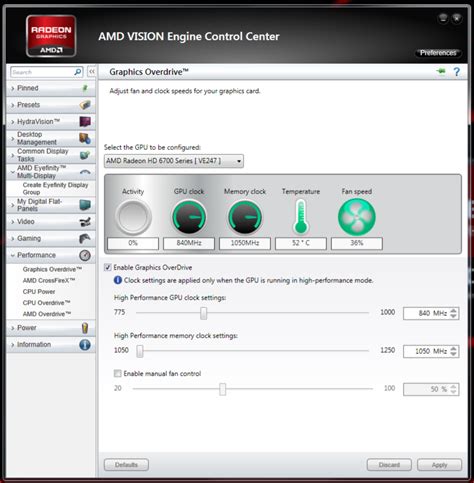Image resolution: width=474 pixels, height=483 pixels.
Task: Collapse the sidebar with the double-chevron button
Action: (x=92, y=72)
